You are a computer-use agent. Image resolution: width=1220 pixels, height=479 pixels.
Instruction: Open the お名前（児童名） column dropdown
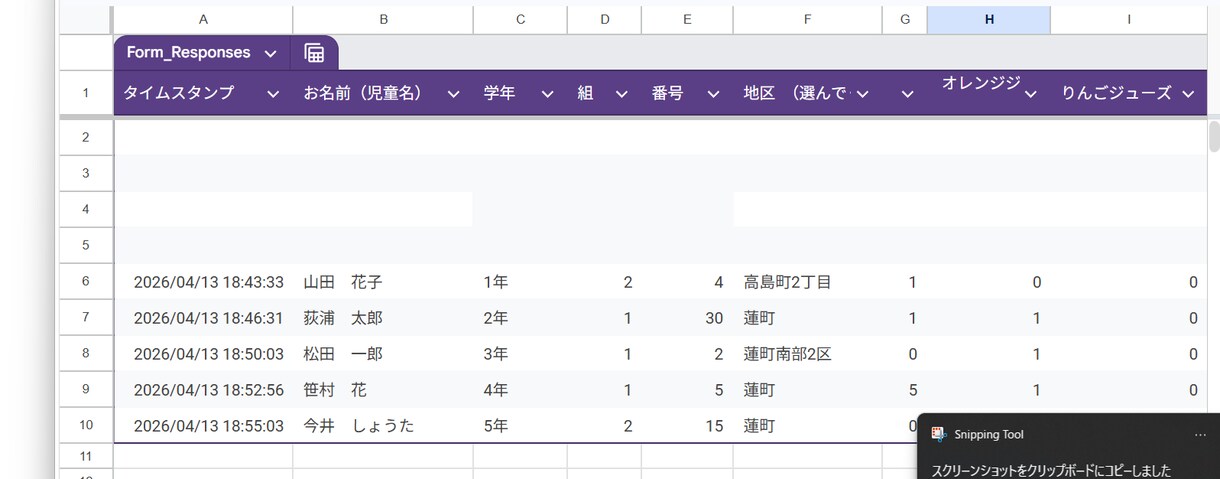pos(453,94)
